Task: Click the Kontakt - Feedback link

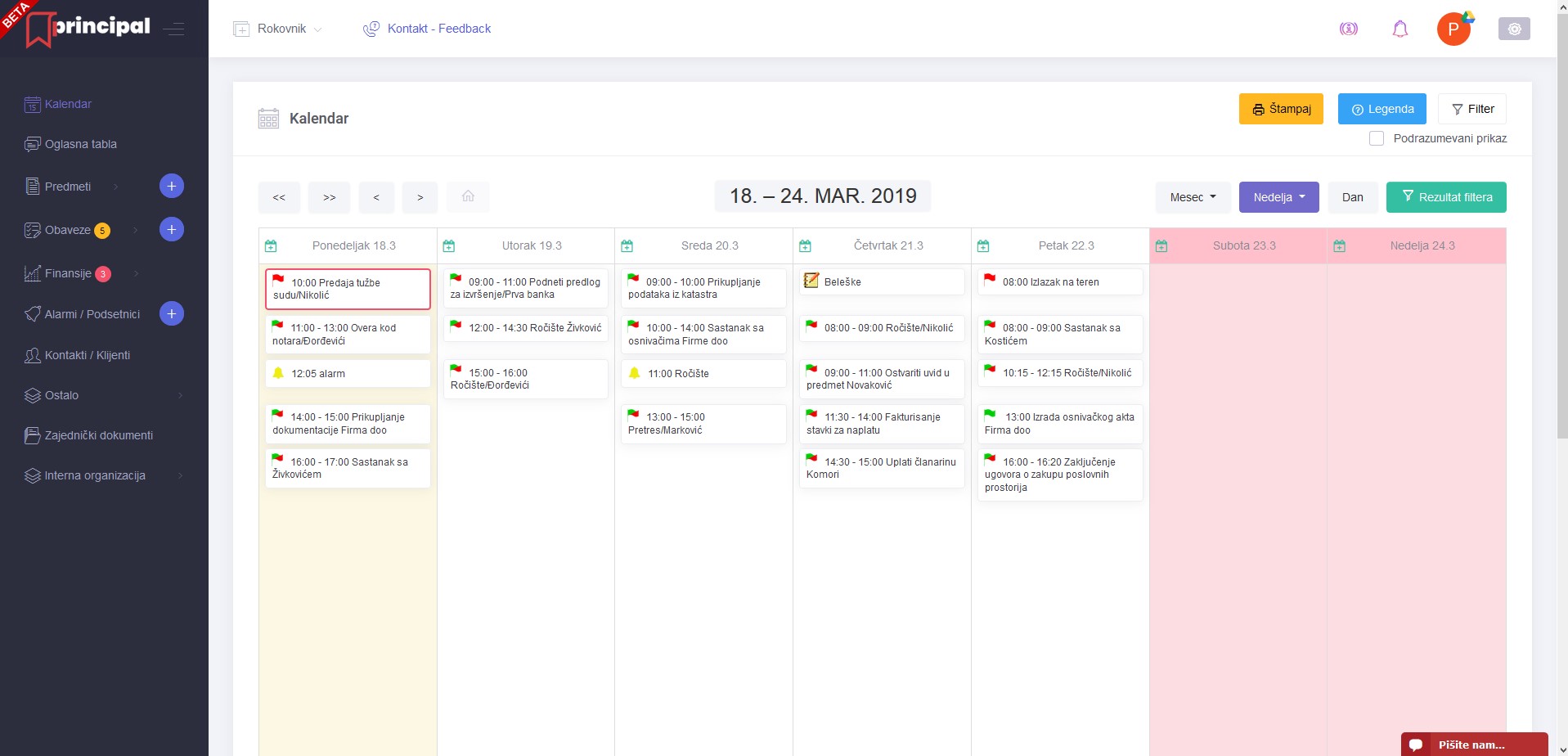Action: pyautogui.click(x=438, y=29)
